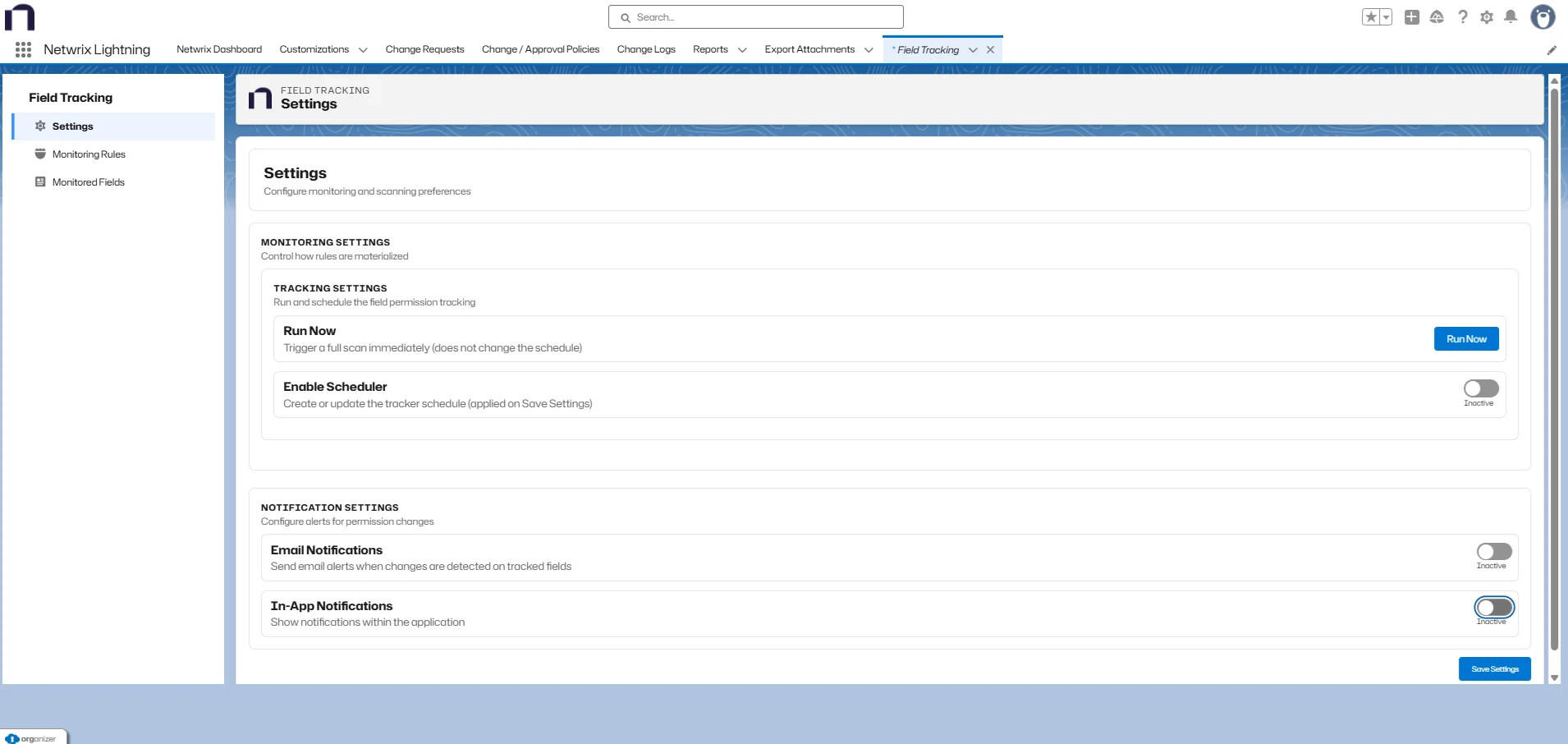Viewport: 1568px width, 744px height.
Task: Open the Change Logs tab
Action: tap(646, 49)
